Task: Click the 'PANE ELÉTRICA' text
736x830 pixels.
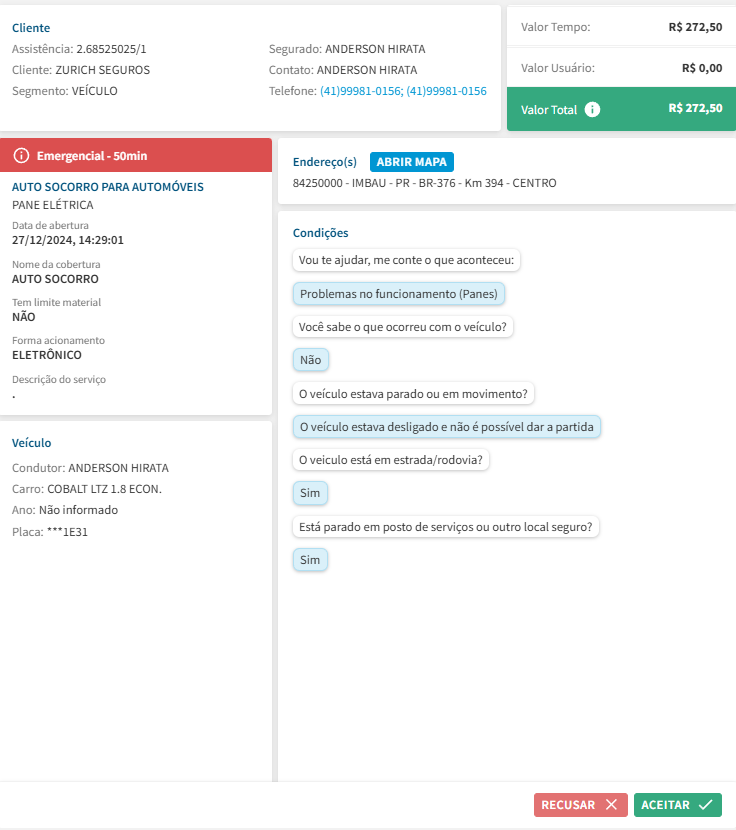Action: [x=53, y=205]
